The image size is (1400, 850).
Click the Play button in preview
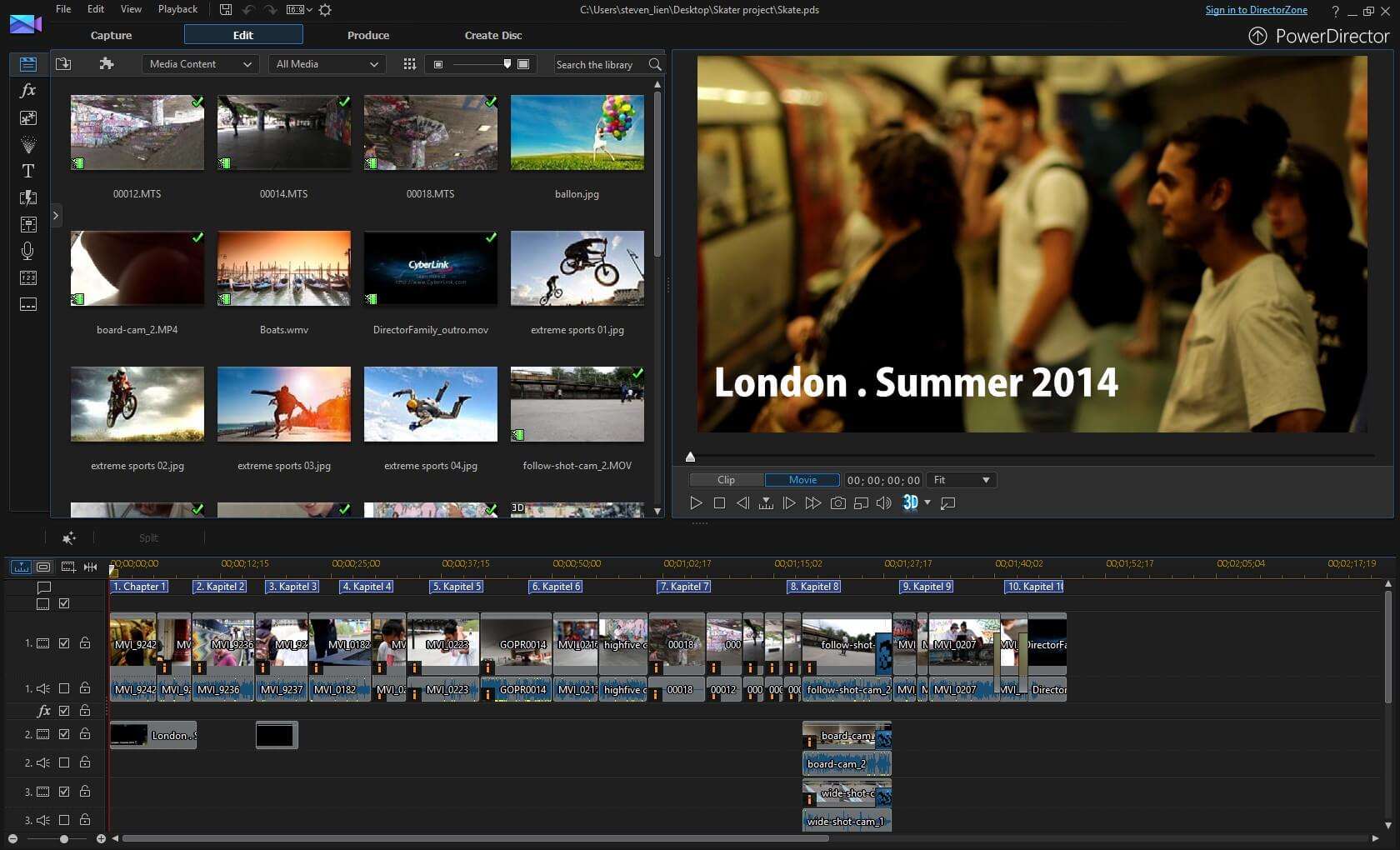(x=696, y=503)
